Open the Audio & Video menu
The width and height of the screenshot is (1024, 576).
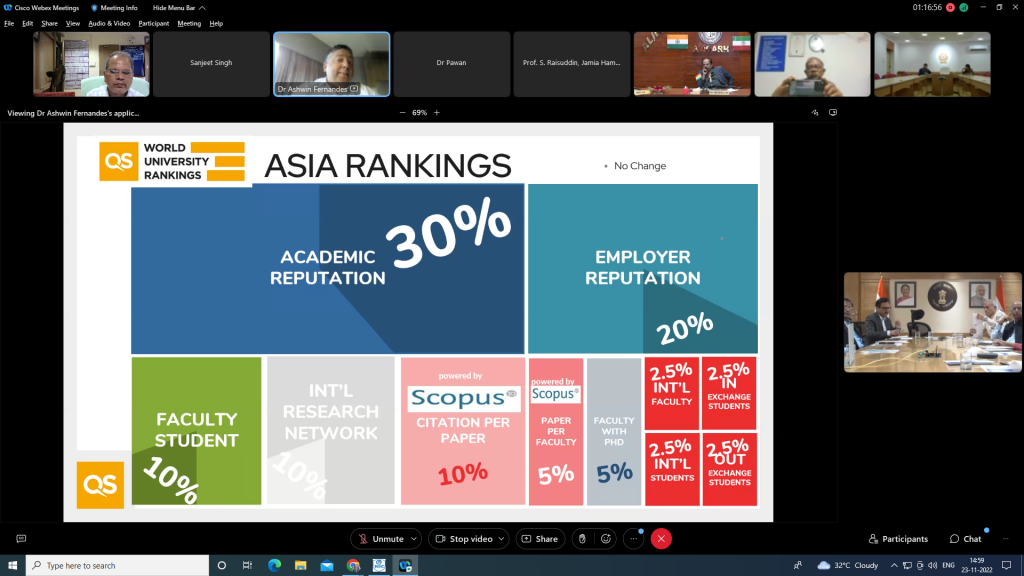[x=109, y=24]
